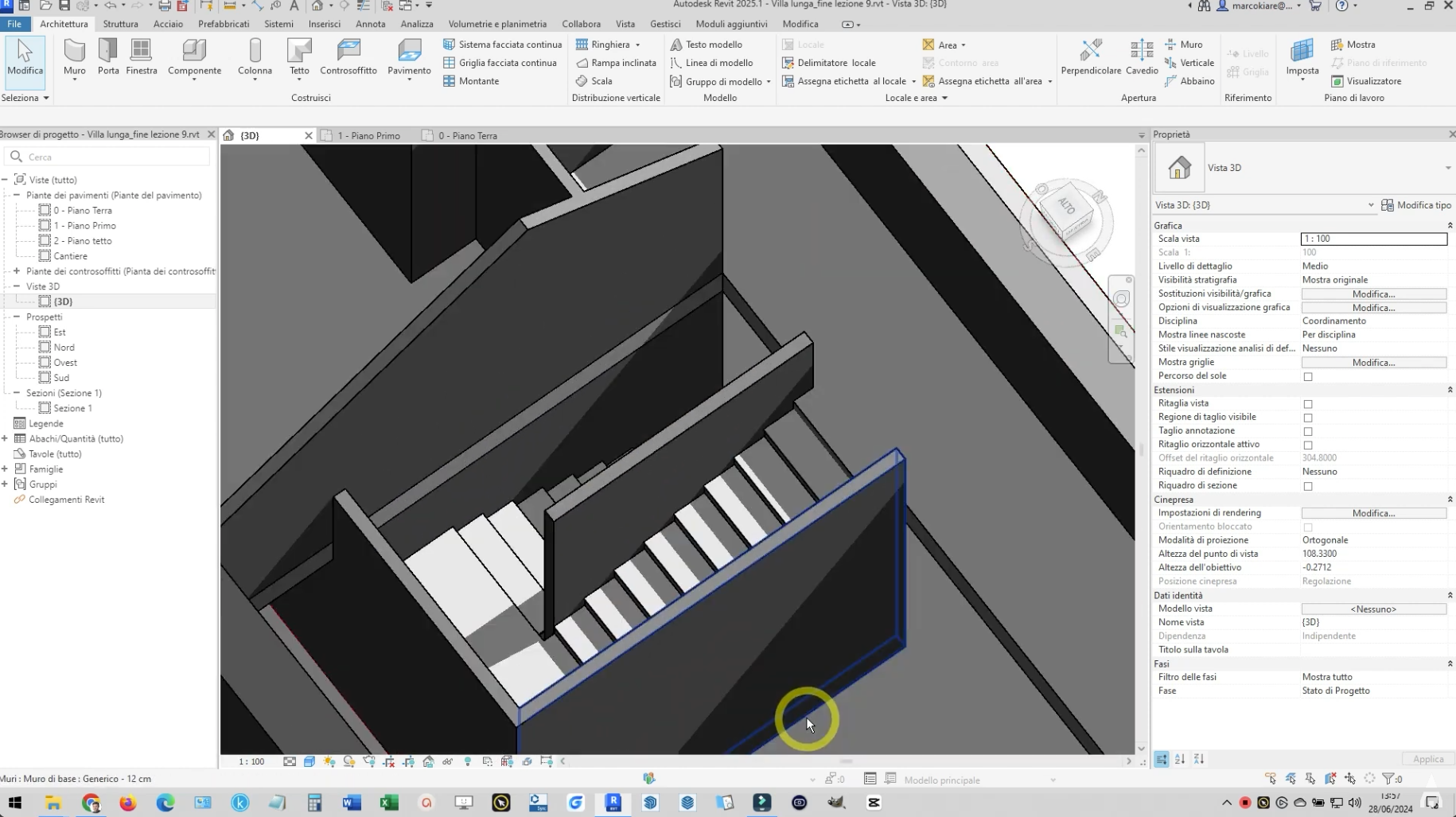Switch to the 1 - Piano Primo view tab
This screenshot has width=1456, height=817.
click(368, 136)
